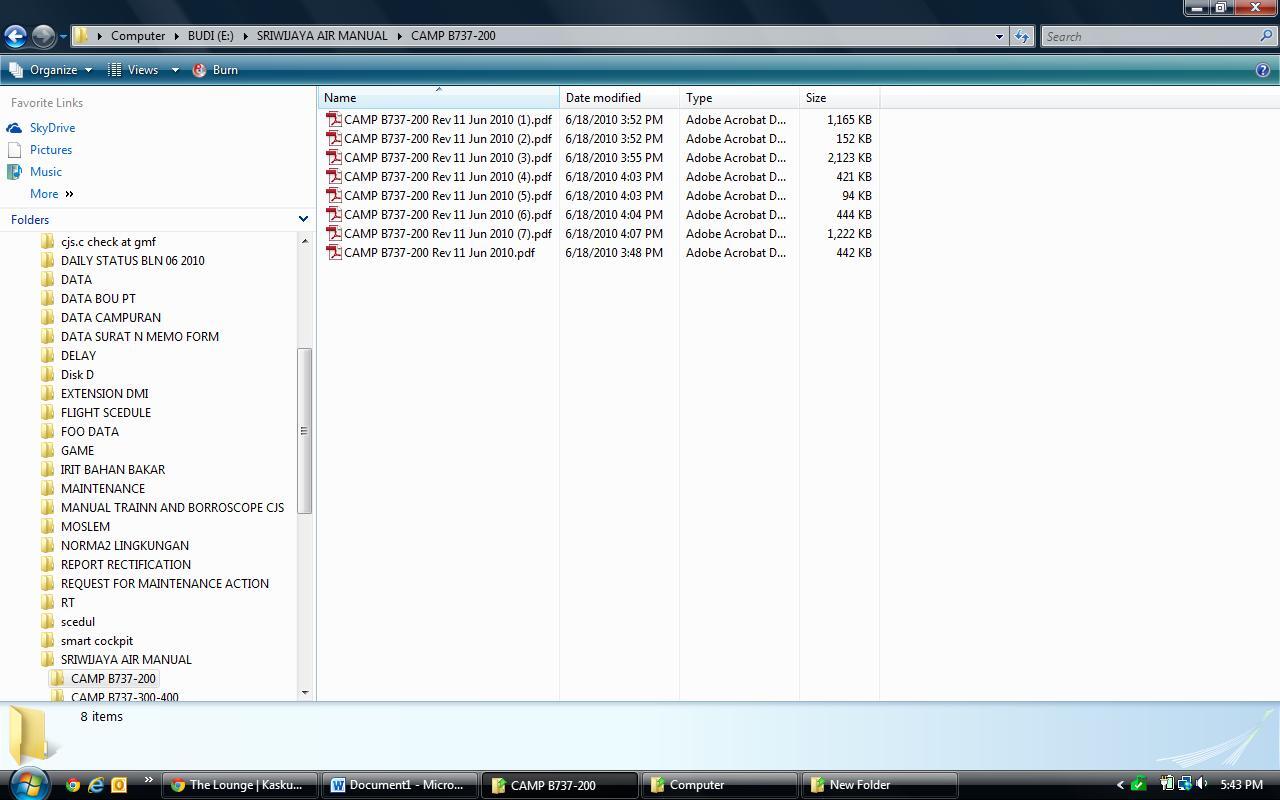Viewport: 1280px width, 800px height.
Task: Click folder icon next to Disk D
Action: coord(47,375)
